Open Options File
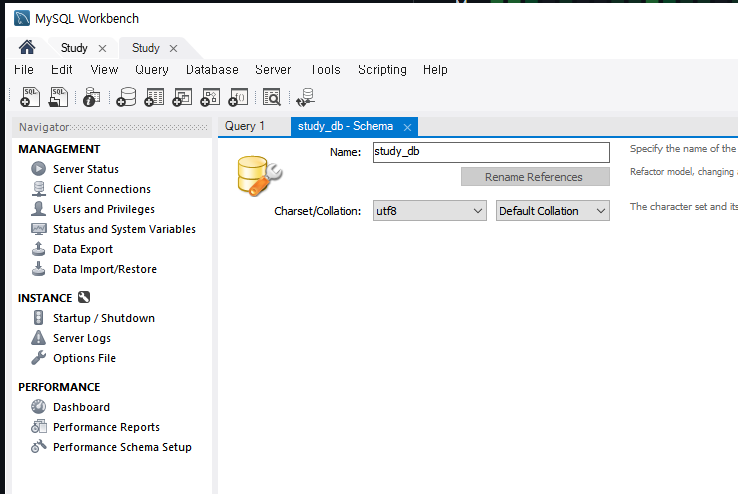 84,358
